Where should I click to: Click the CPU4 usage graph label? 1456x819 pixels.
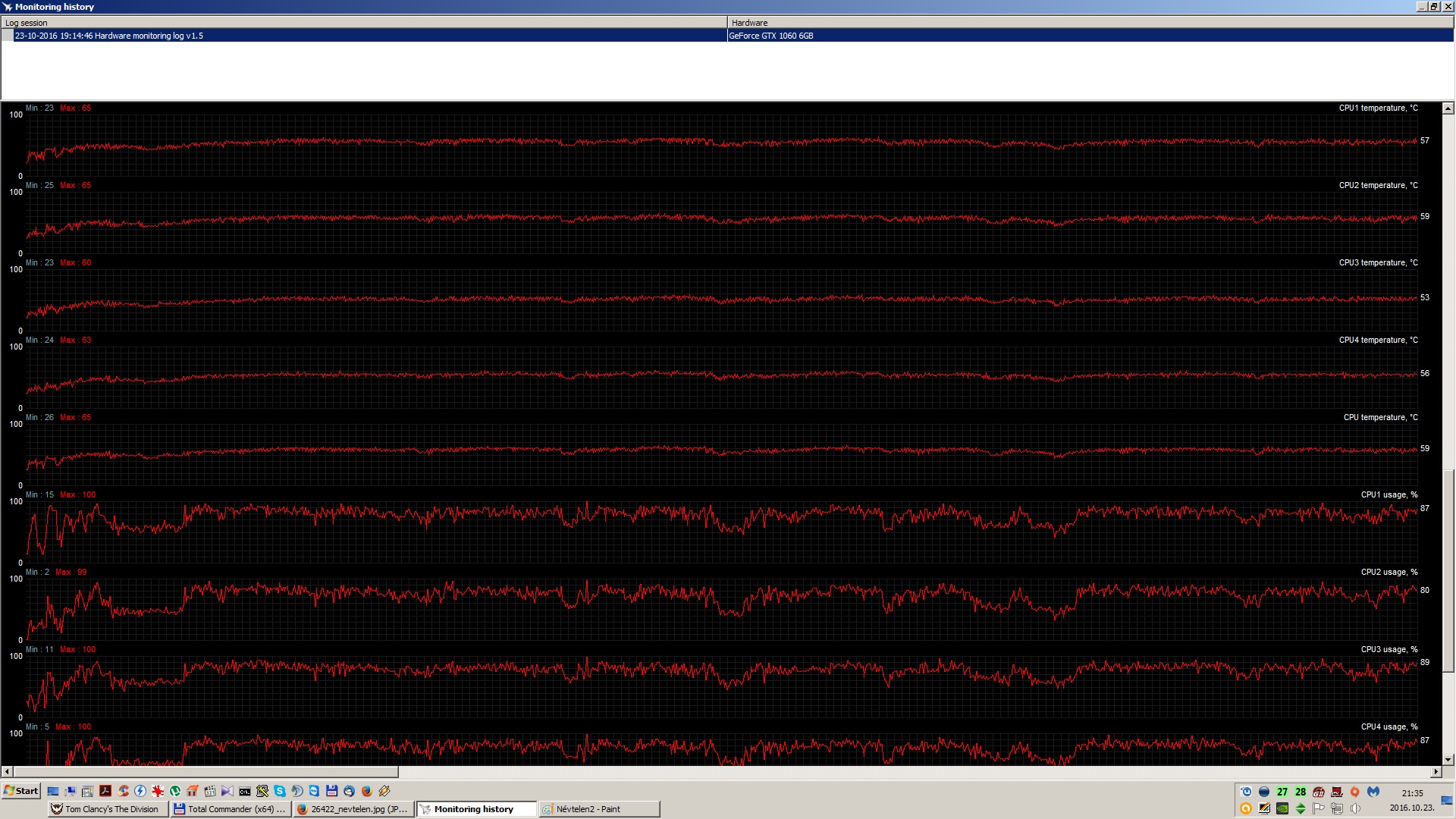1389,726
